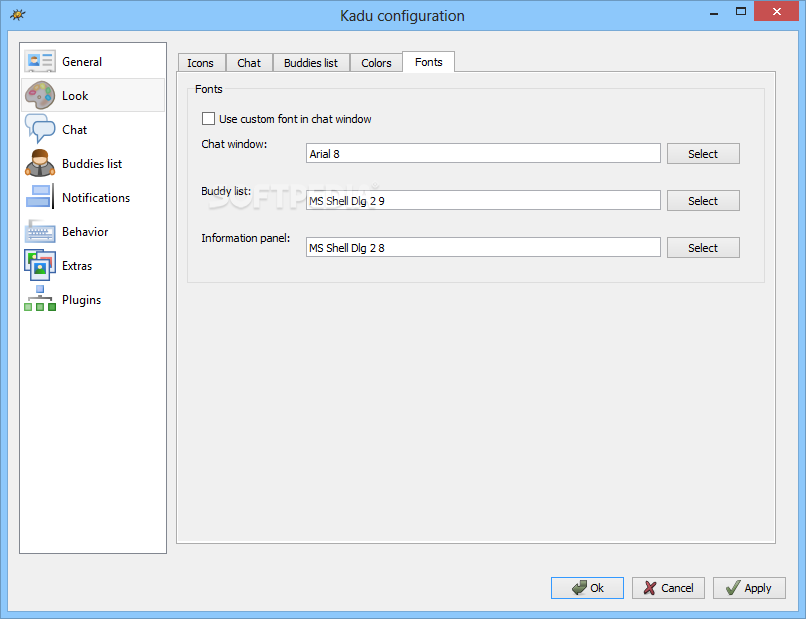Screen dimensions: 806x619
Task: Click the 'Fonts' group box title
Action: [209, 89]
